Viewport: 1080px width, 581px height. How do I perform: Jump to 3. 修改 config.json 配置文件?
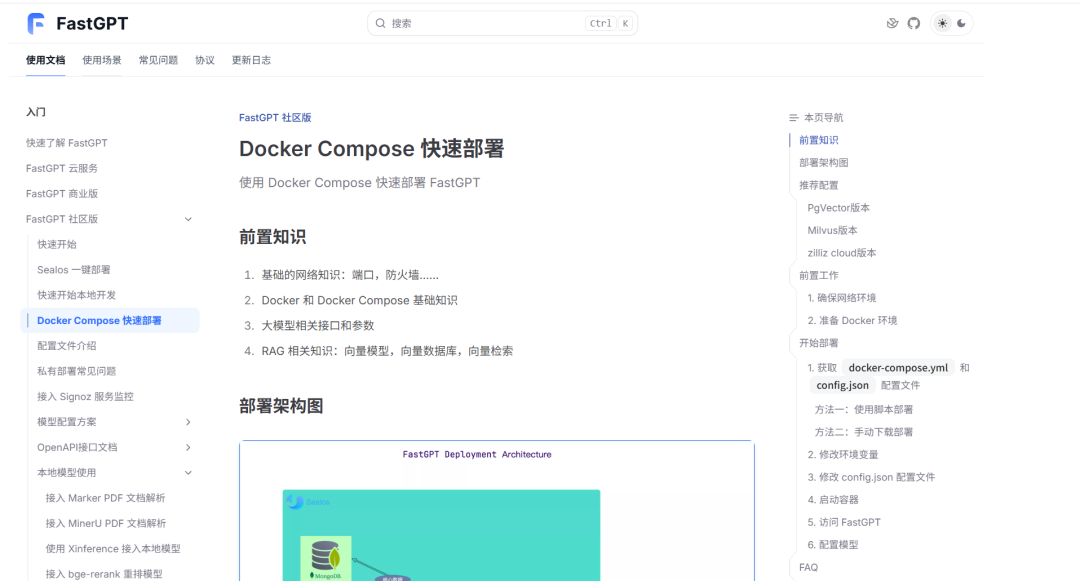point(871,477)
